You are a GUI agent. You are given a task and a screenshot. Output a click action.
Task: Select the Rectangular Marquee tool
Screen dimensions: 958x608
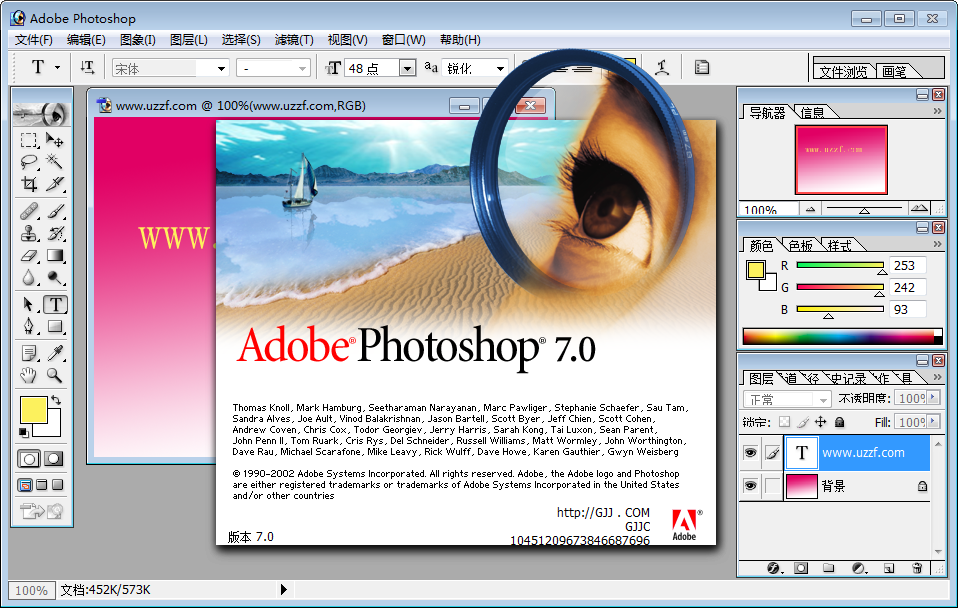[x=29, y=141]
